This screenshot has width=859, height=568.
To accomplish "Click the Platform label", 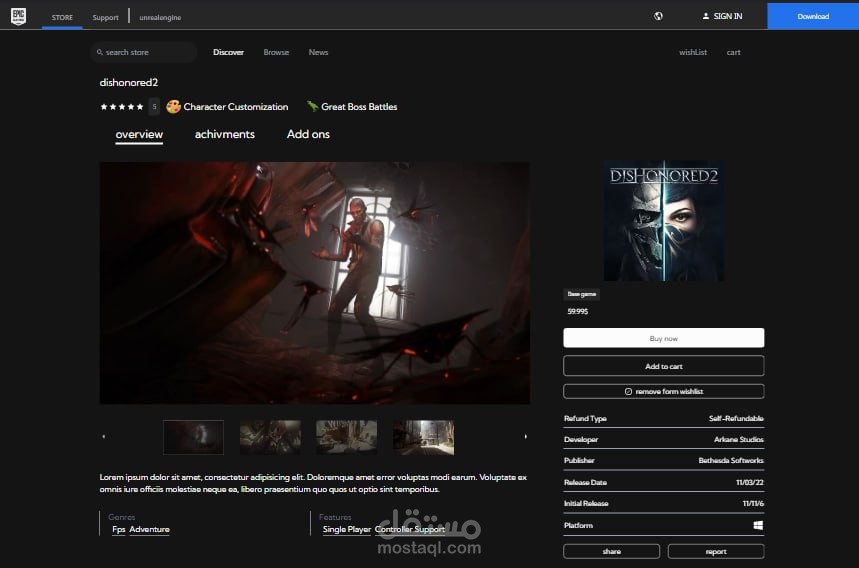I will [578, 525].
